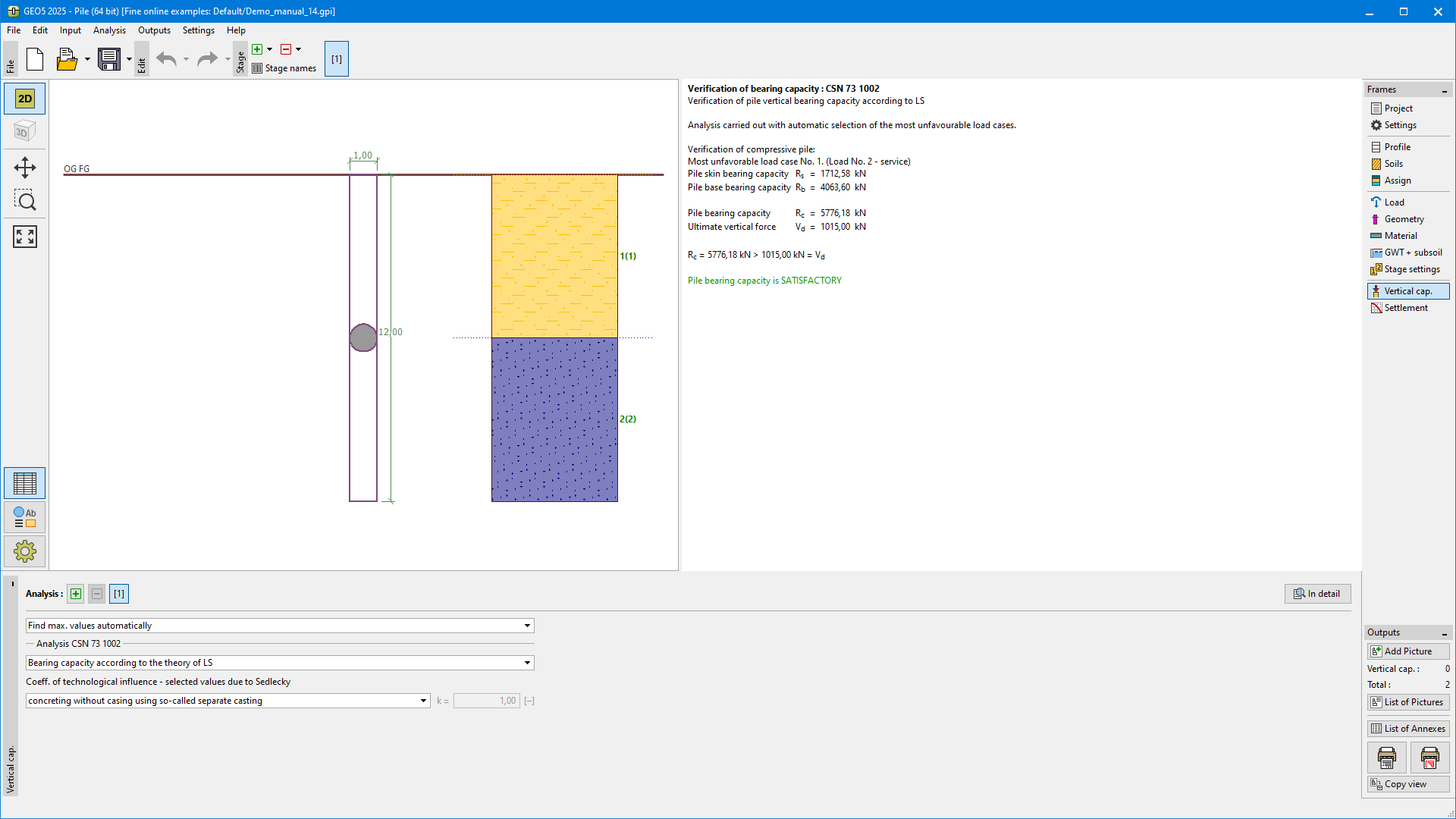1456x819 pixels.
Task: Open Stage names table
Action: click(284, 68)
